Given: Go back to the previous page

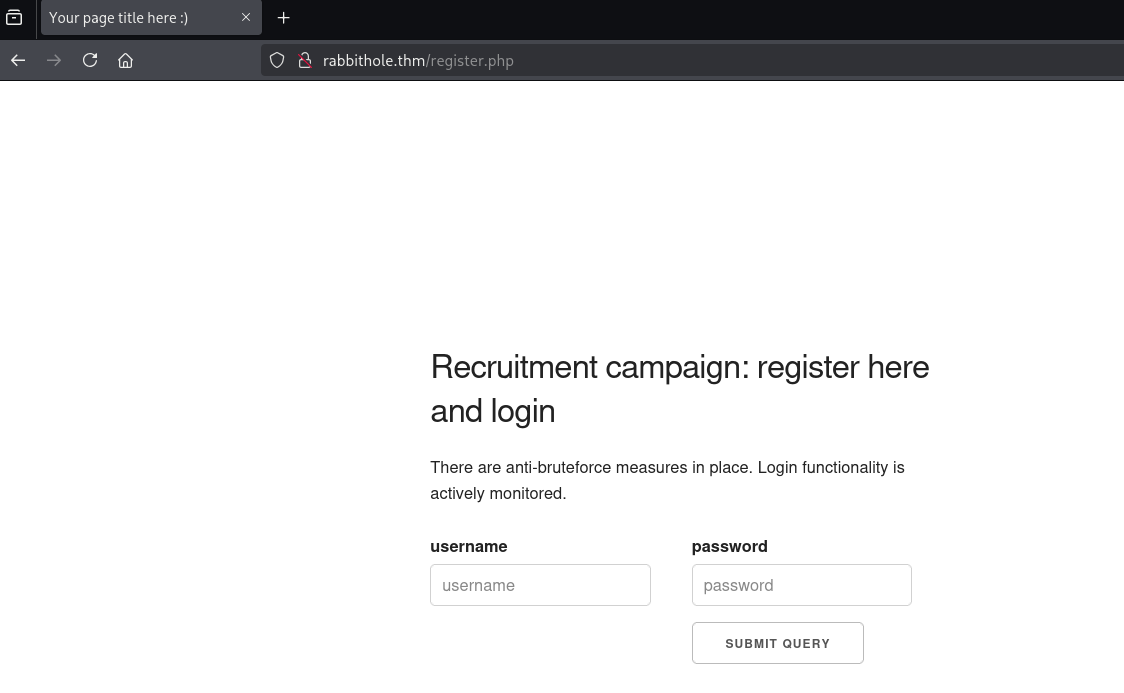Looking at the screenshot, I should (18, 60).
